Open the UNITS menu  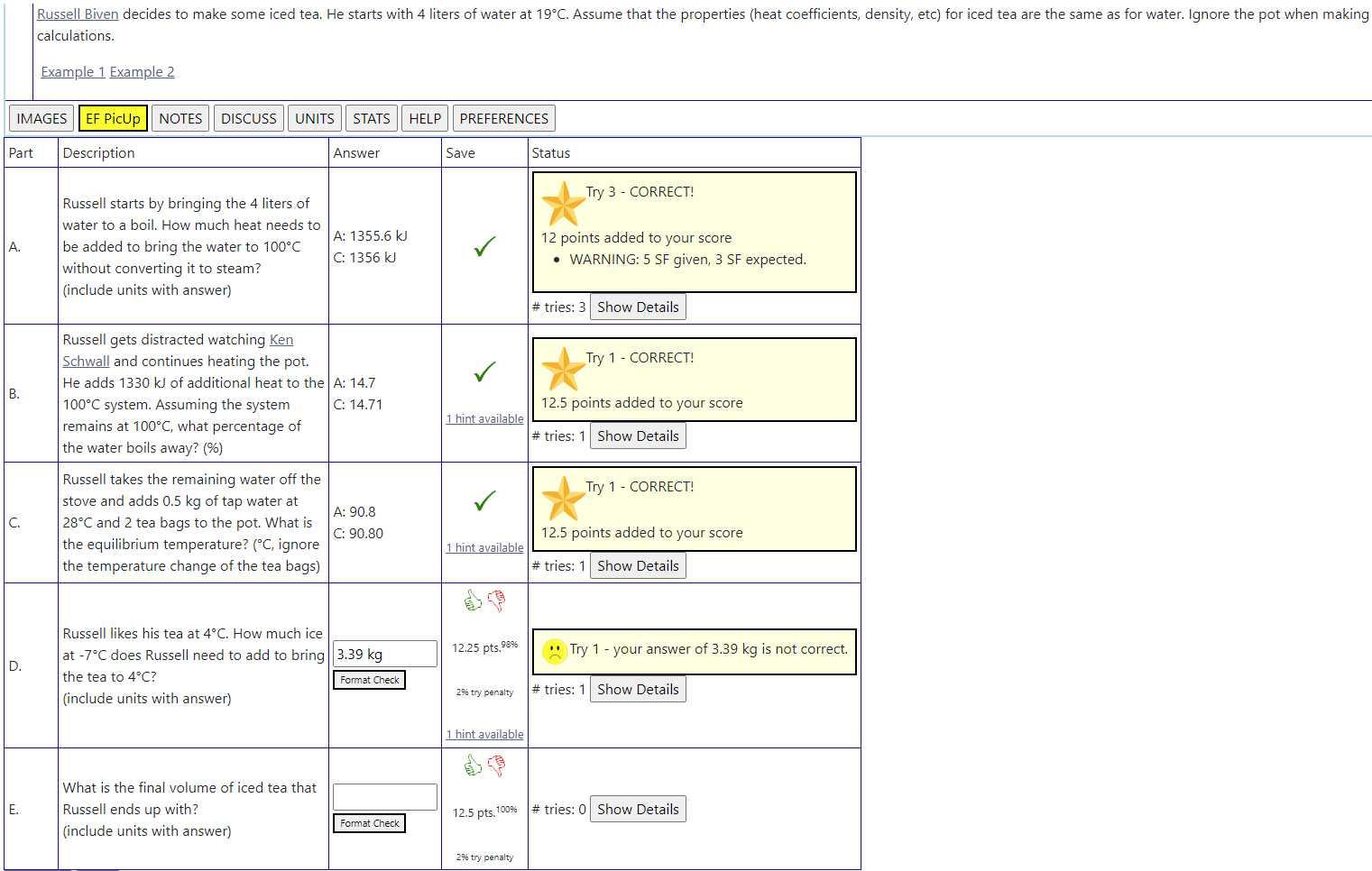(314, 117)
